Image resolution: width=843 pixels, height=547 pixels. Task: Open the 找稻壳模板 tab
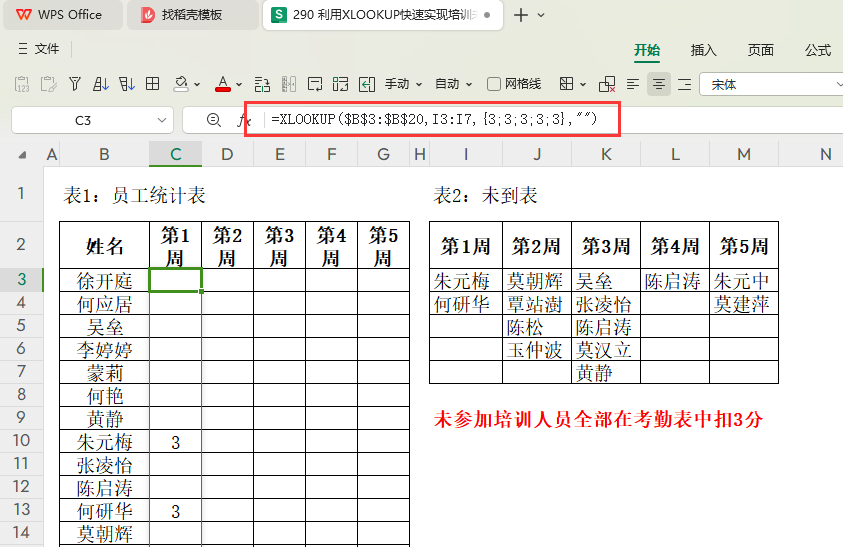[x=192, y=15]
